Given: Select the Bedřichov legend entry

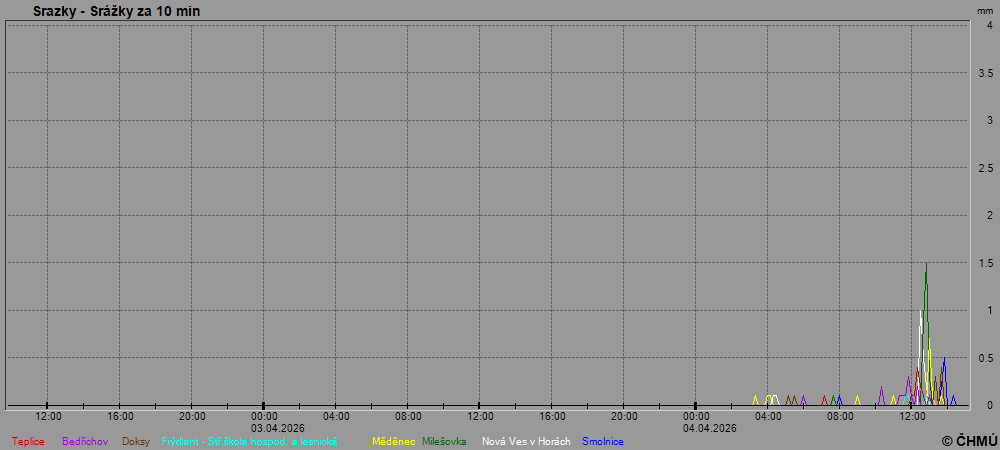Looking at the screenshot, I should [85, 441].
